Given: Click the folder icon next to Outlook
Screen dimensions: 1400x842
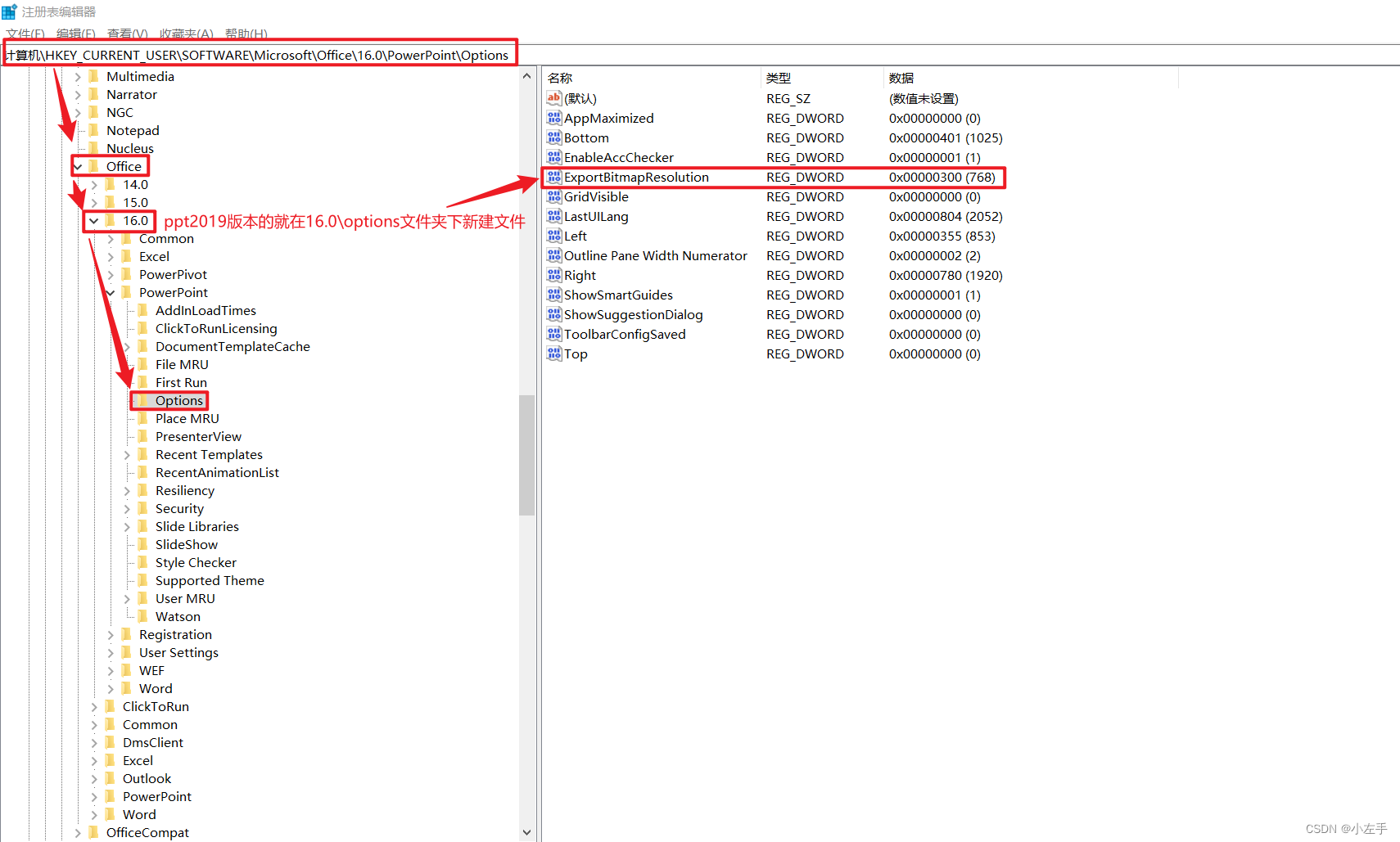Looking at the screenshot, I should click(x=110, y=778).
